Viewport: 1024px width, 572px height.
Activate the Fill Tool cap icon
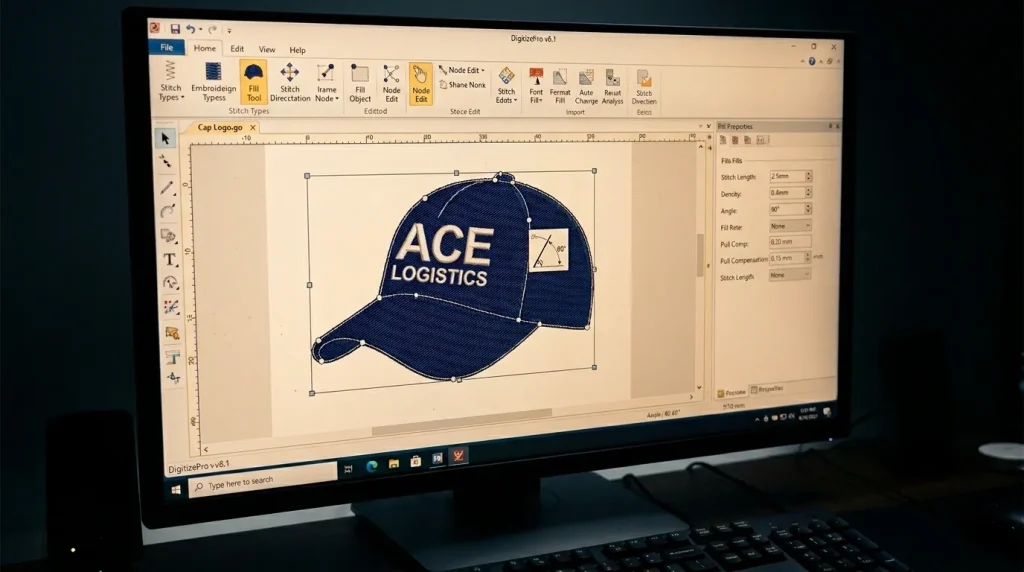click(x=253, y=82)
